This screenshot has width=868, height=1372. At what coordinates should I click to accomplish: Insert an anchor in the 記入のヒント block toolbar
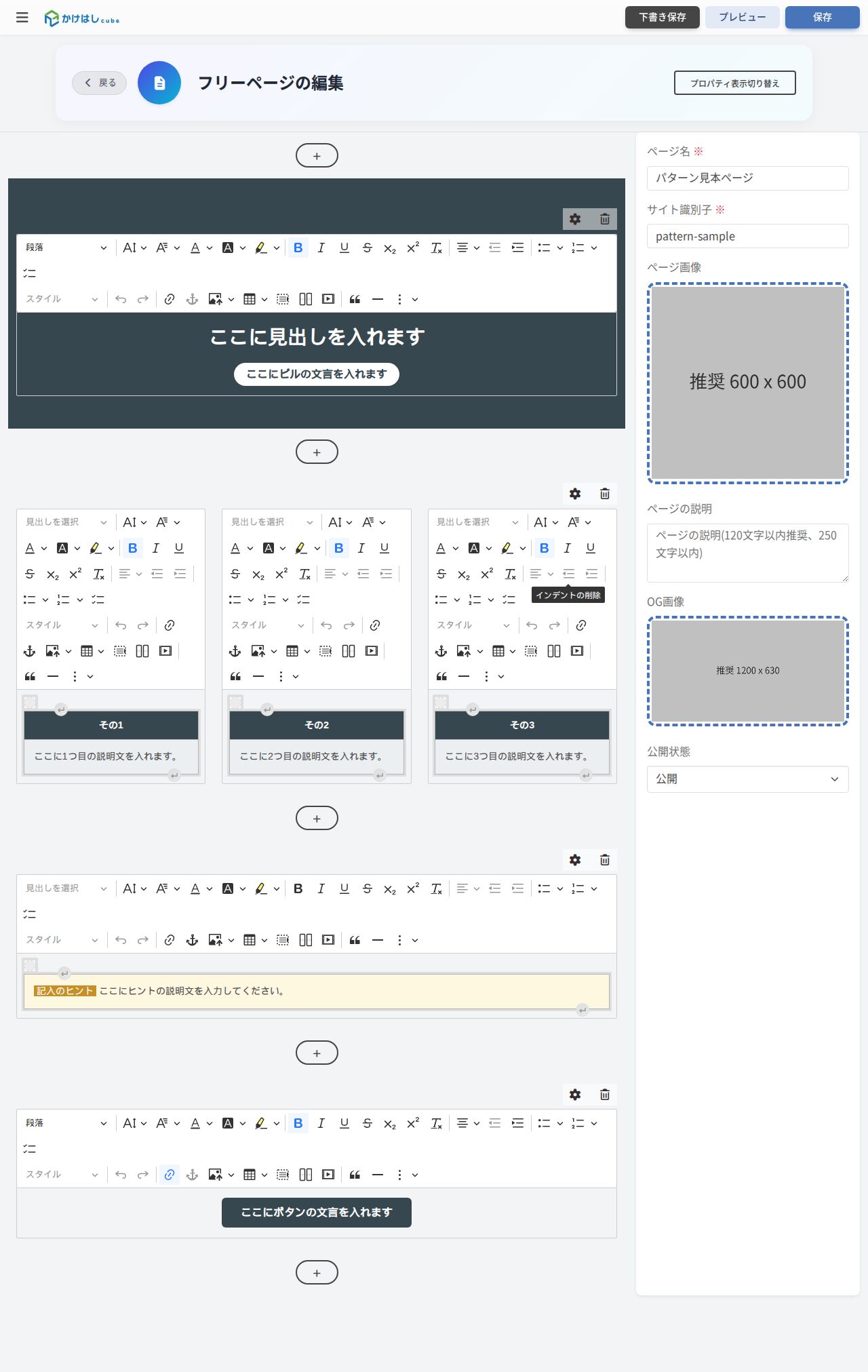pos(193,940)
